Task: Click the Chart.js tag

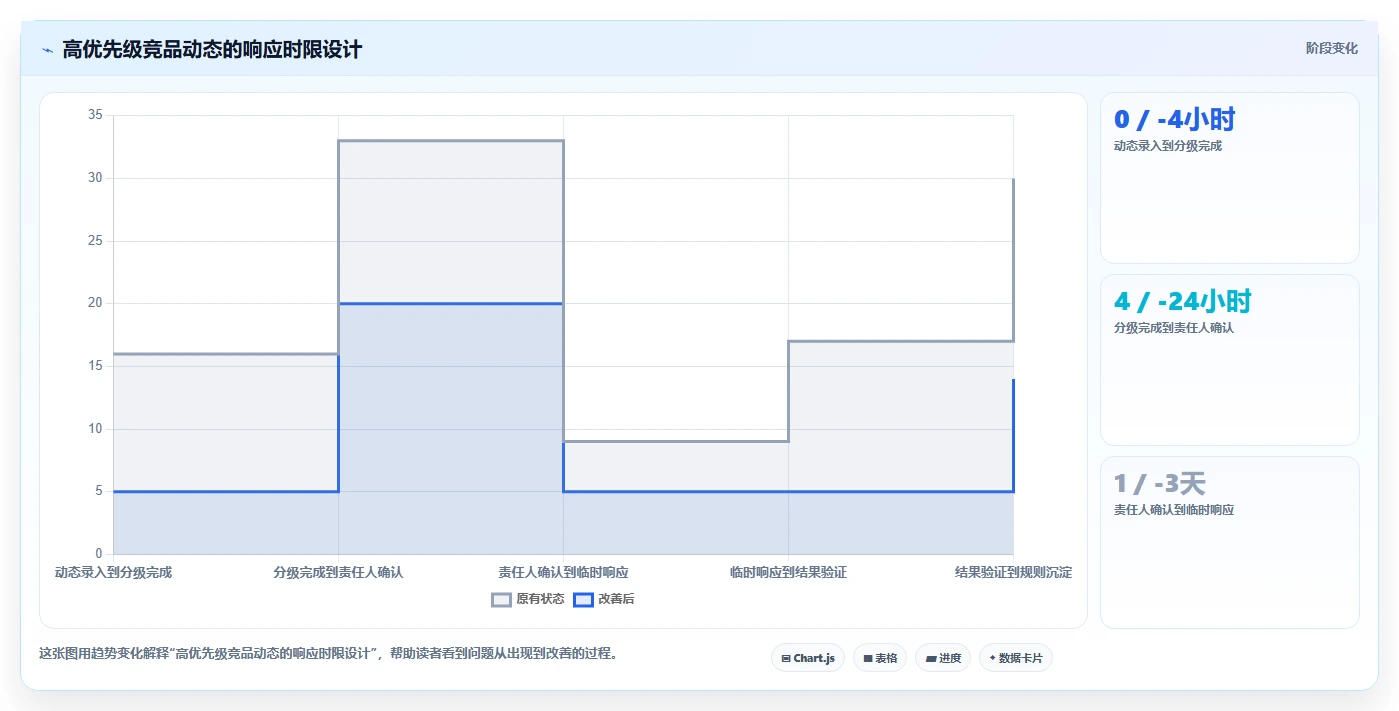Action: pos(808,658)
